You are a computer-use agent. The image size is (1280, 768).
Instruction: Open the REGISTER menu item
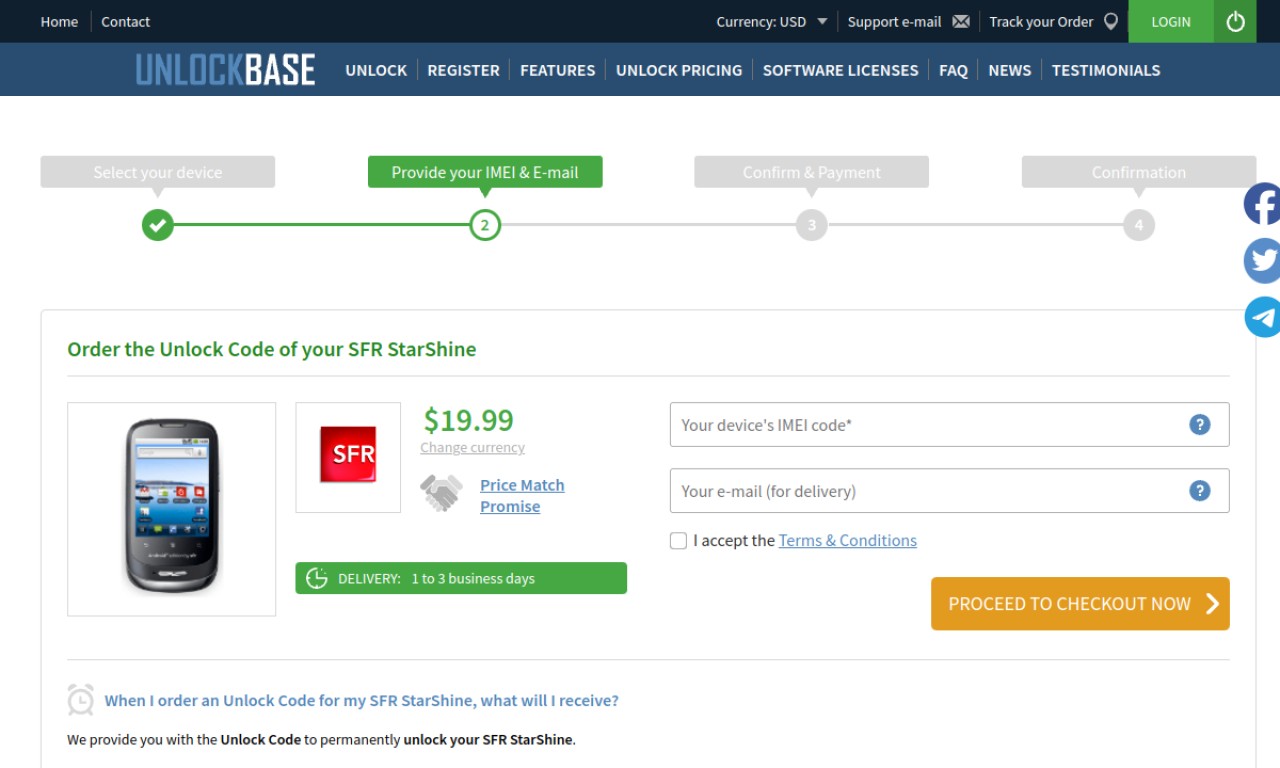click(463, 70)
